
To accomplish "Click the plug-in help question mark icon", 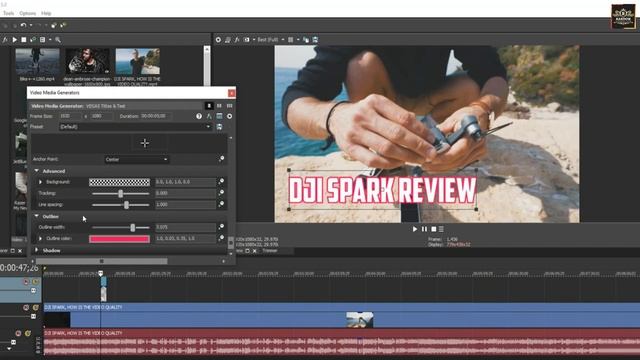I will [199, 116].
